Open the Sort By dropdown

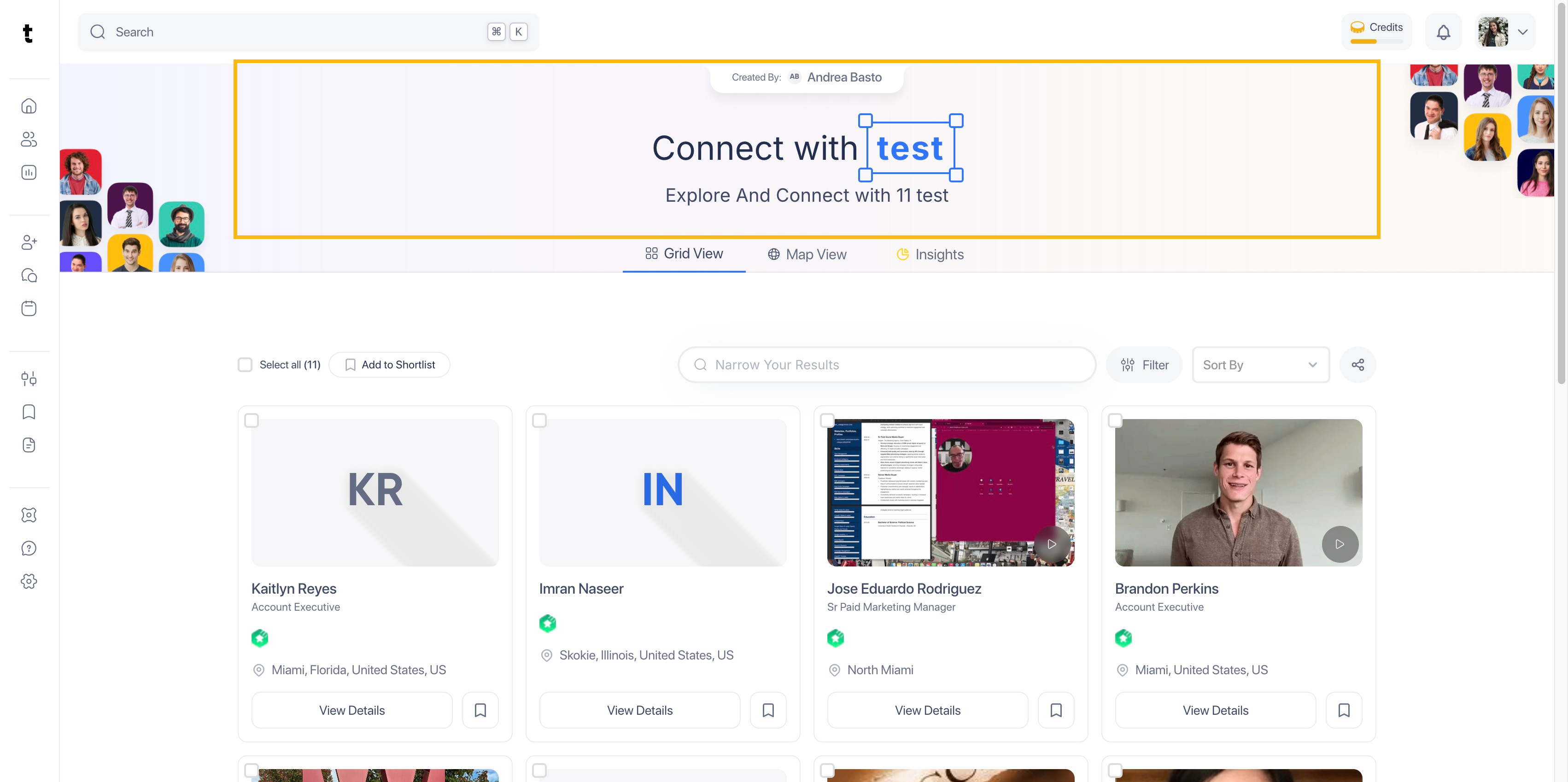tap(1260, 365)
